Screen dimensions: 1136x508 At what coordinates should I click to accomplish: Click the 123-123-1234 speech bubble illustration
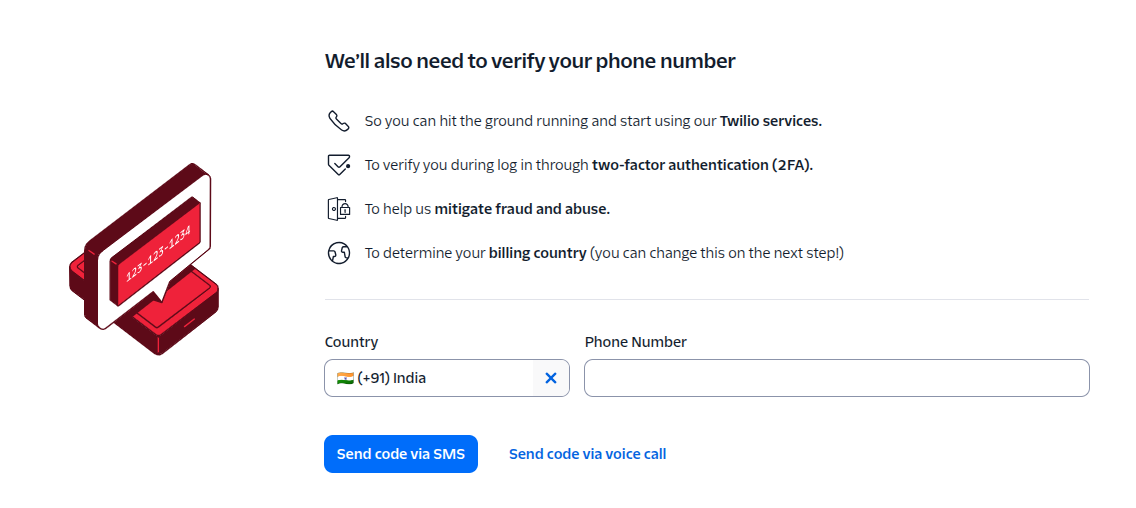pyautogui.click(x=156, y=248)
